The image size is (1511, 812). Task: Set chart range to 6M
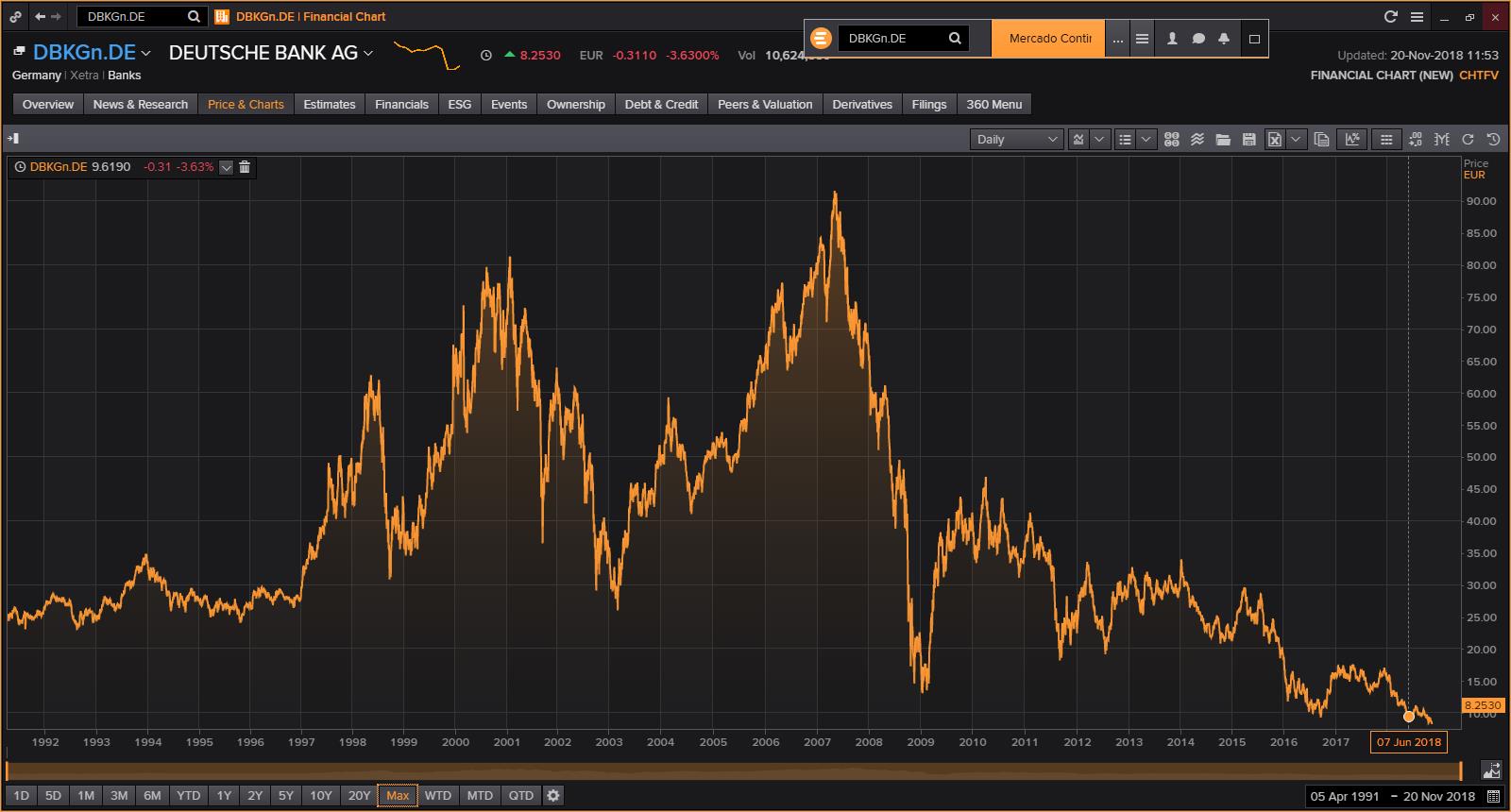(x=152, y=795)
